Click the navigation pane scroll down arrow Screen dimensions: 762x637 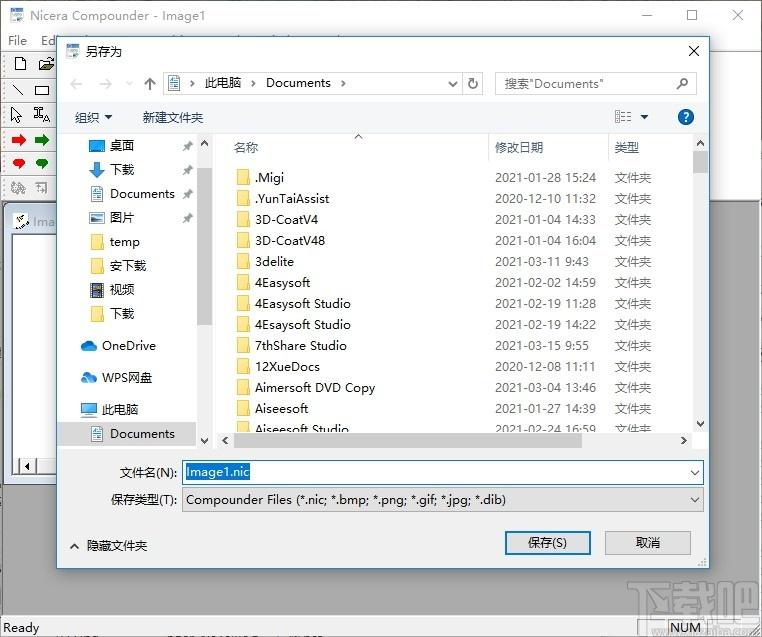(x=205, y=441)
